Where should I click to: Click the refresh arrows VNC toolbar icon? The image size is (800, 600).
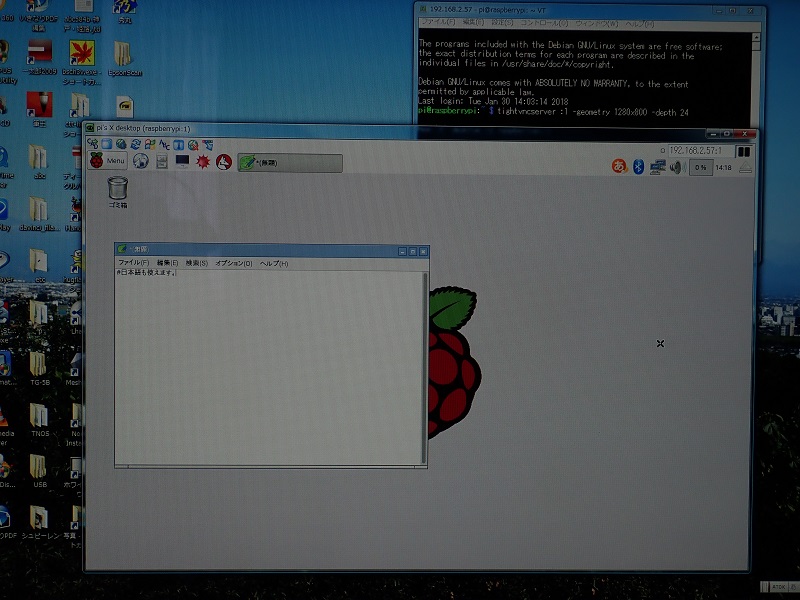click(x=135, y=144)
